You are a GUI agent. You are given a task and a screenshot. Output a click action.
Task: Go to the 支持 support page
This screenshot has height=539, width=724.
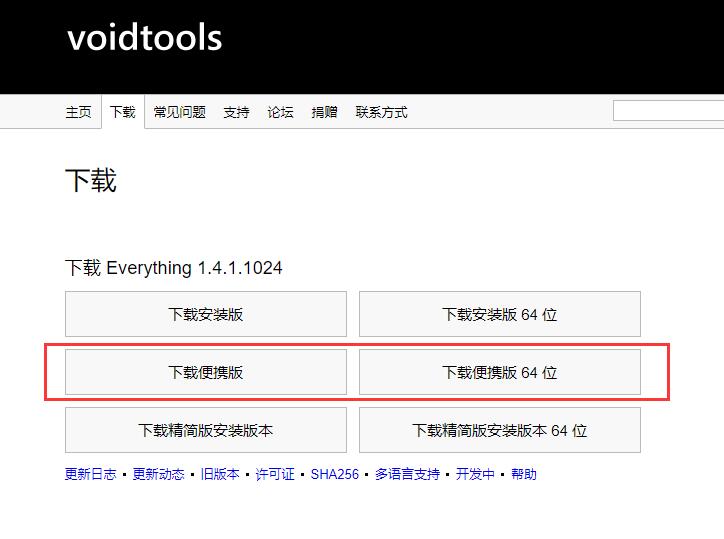(236, 112)
